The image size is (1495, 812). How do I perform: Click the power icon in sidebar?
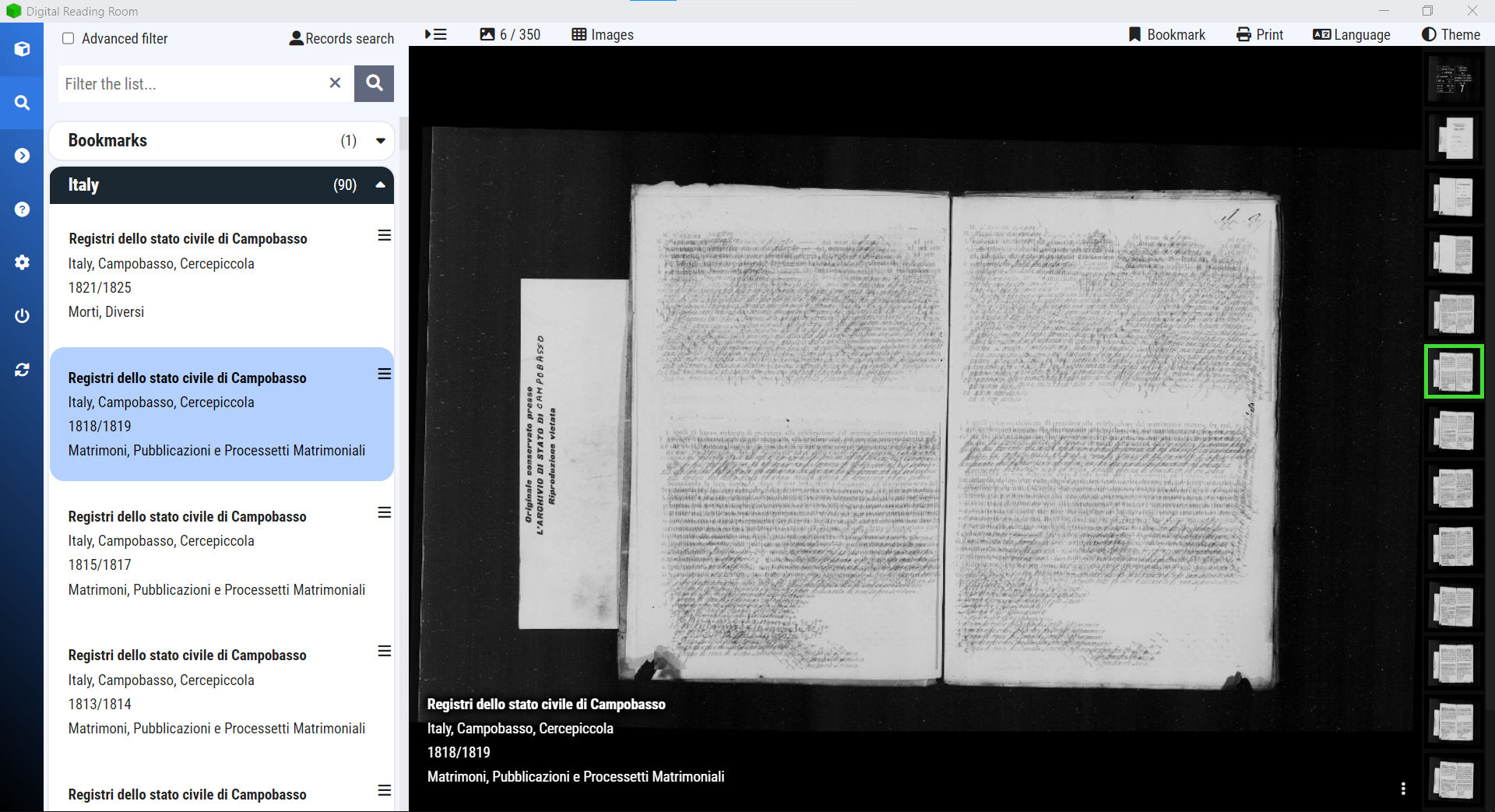point(22,315)
